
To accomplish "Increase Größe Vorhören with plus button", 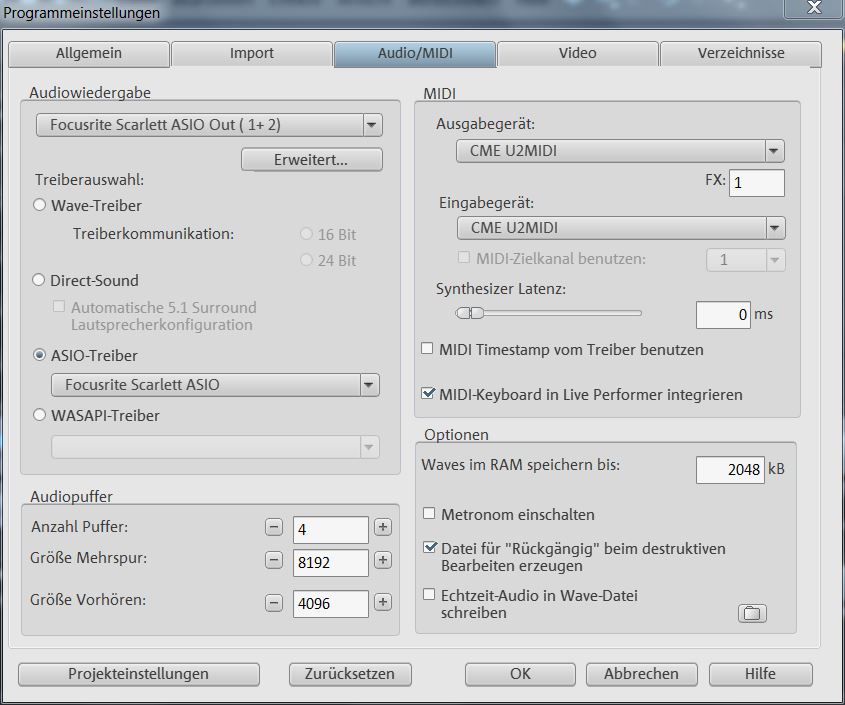I will tap(382, 602).
